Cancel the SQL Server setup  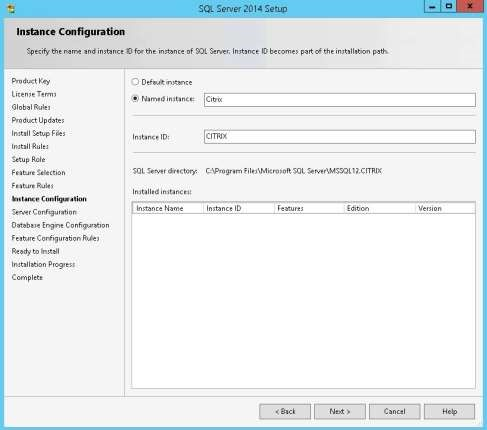pyautogui.click(x=395, y=412)
